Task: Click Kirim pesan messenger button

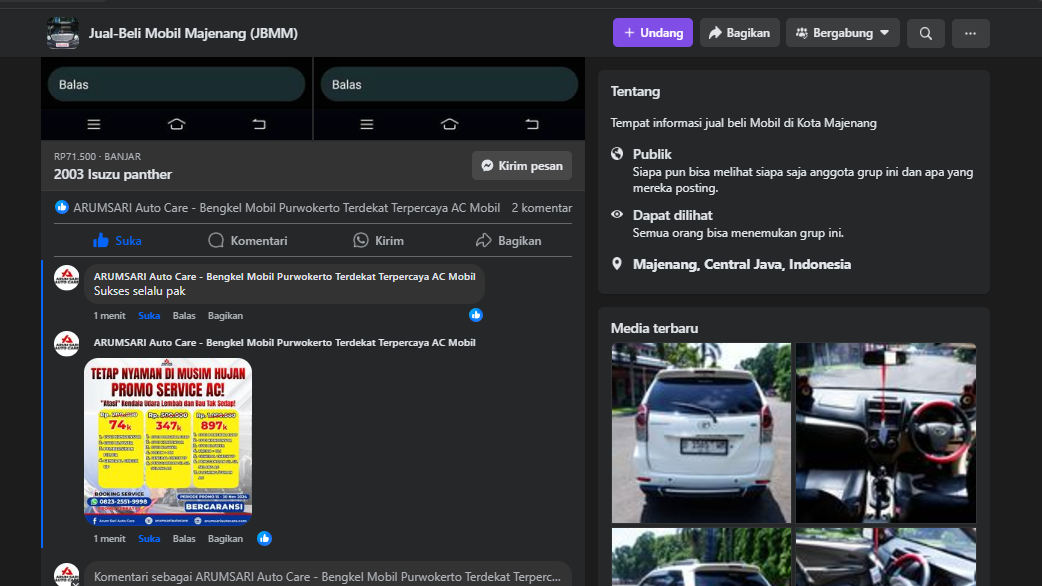Action: (522, 165)
